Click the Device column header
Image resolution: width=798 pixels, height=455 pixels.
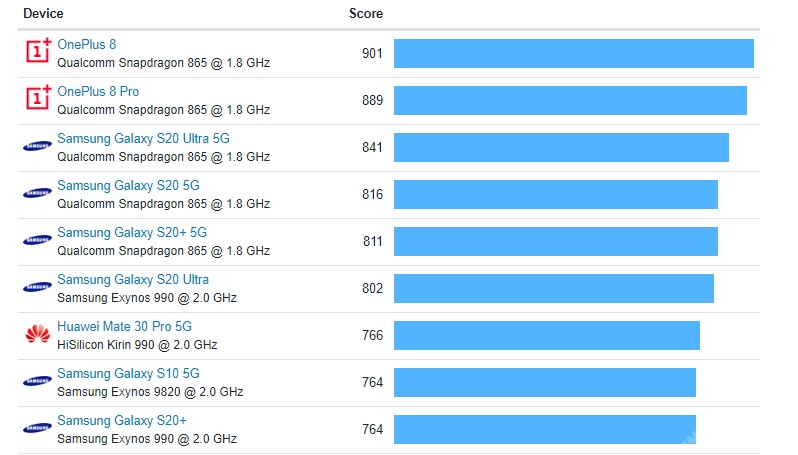coord(43,14)
